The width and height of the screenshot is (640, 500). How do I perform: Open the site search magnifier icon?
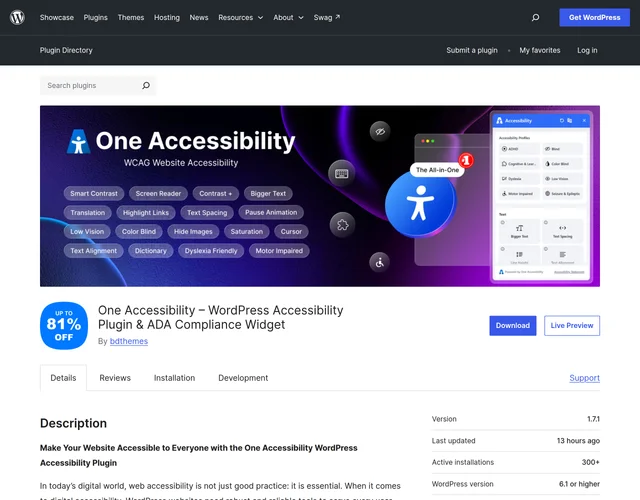pos(535,18)
